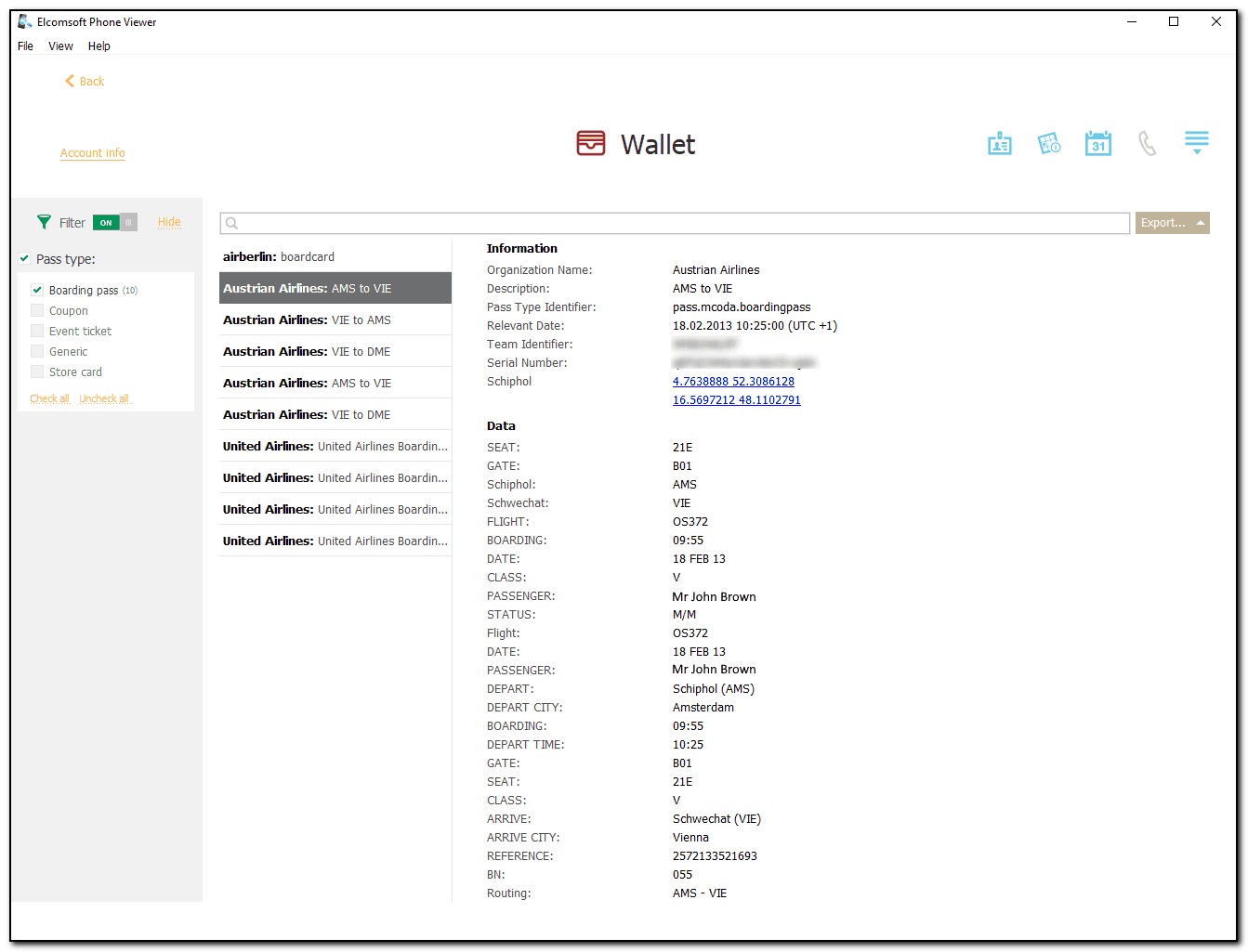
Task: Click the grayed-out phone calls icon
Action: click(1148, 144)
